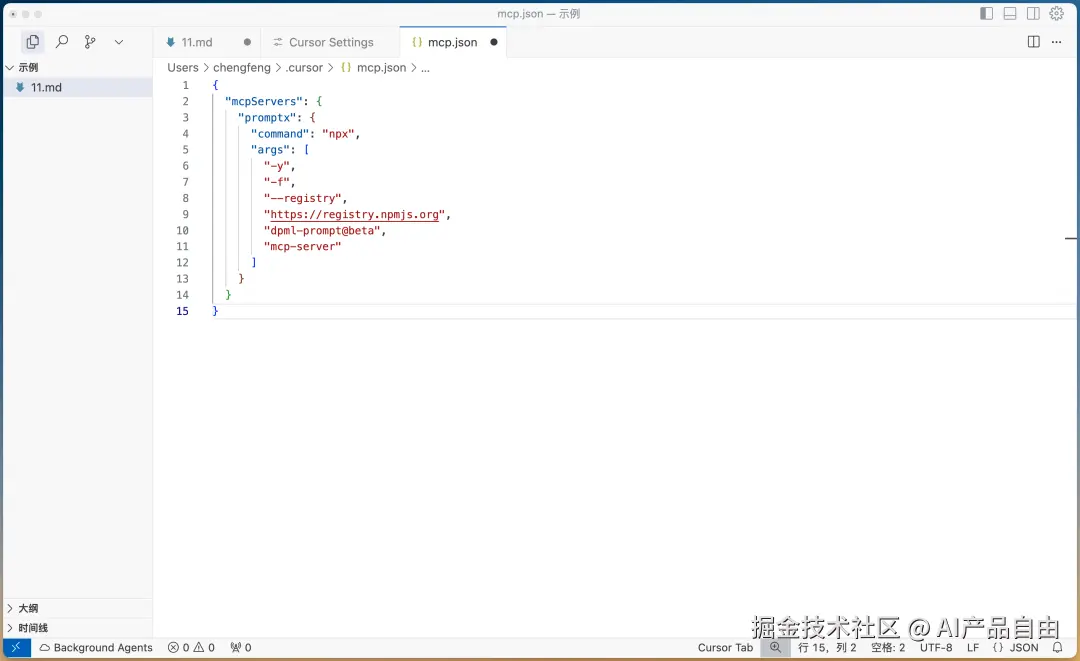Click the "args" key on line 5

click(270, 149)
